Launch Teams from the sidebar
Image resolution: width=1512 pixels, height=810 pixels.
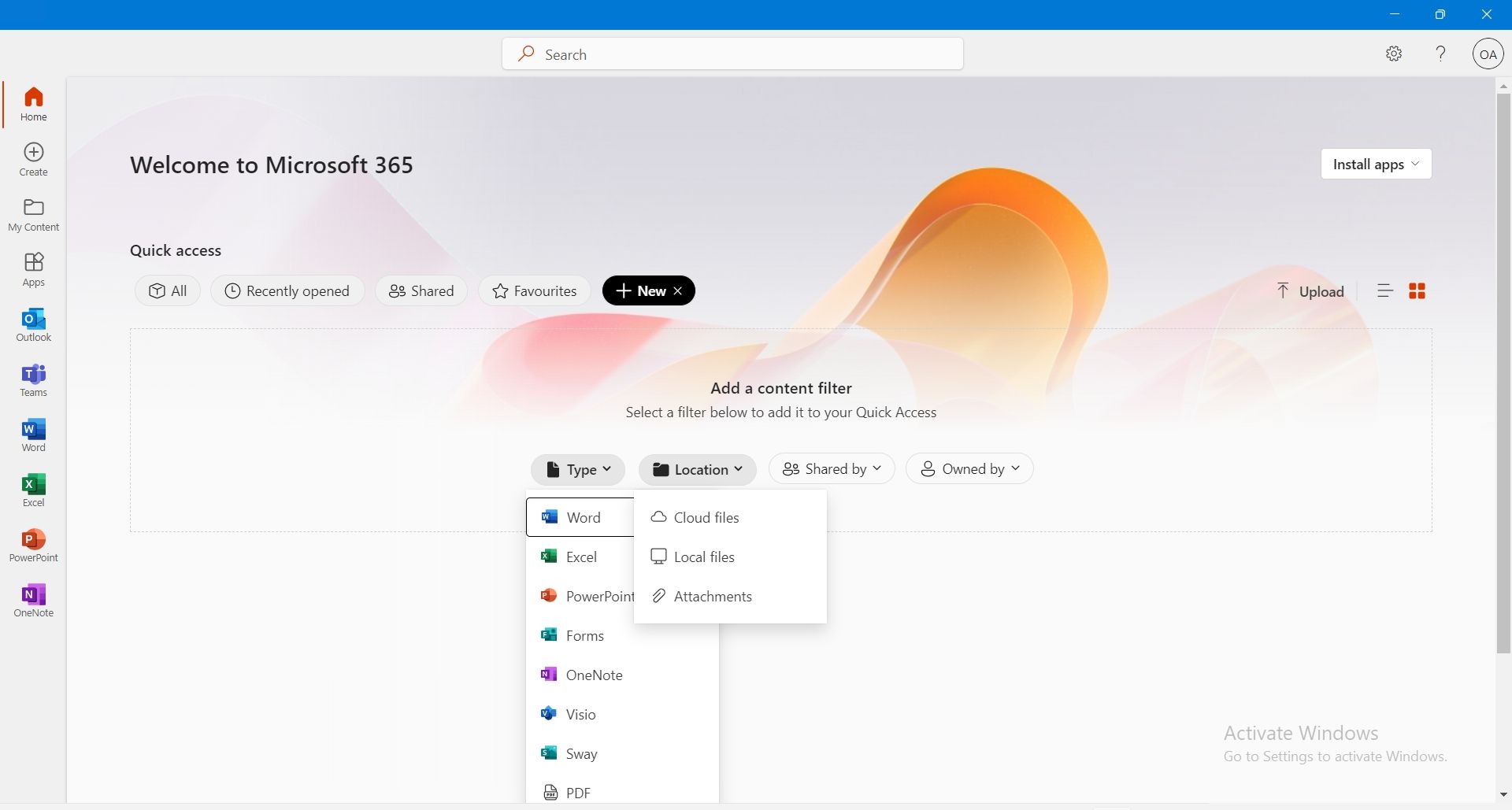[x=34, y=379]
